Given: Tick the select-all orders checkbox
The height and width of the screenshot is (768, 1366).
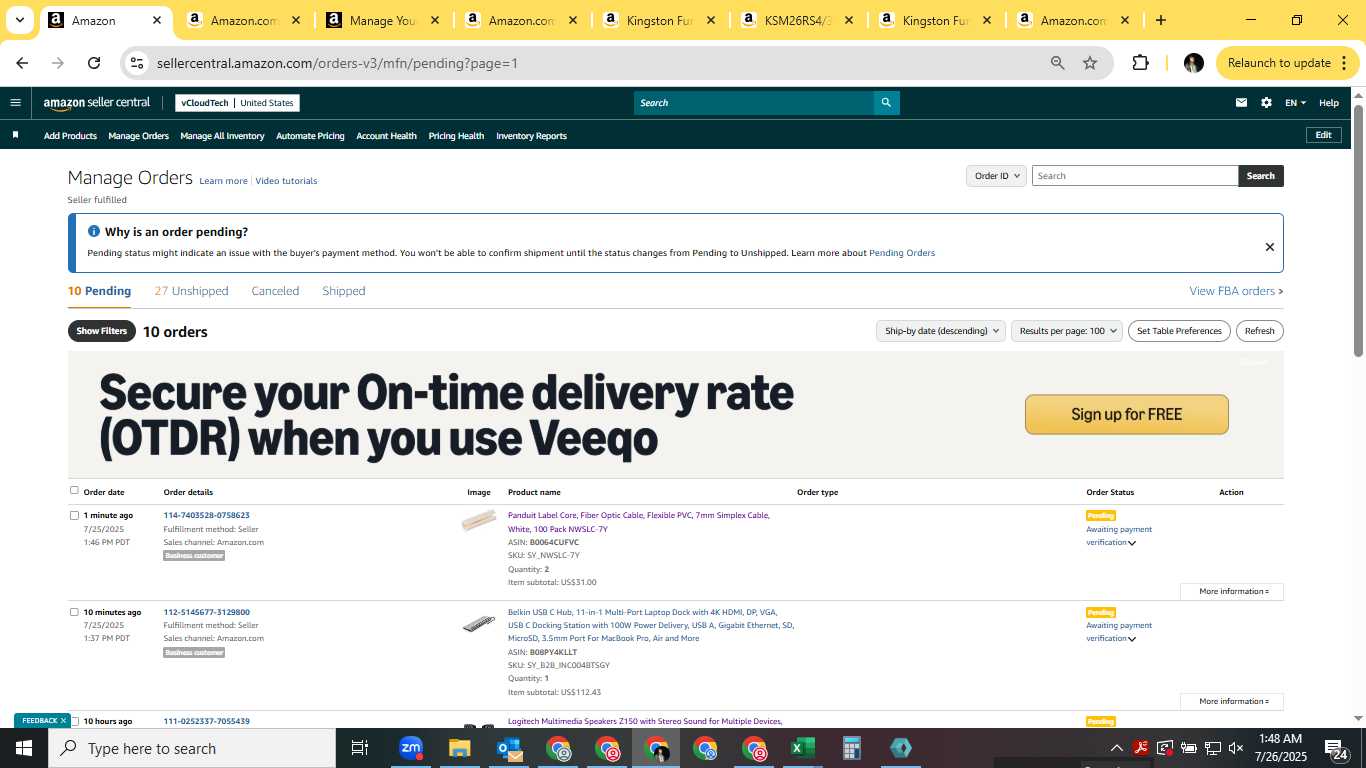Looking at the screenshot, I should 74,491.
